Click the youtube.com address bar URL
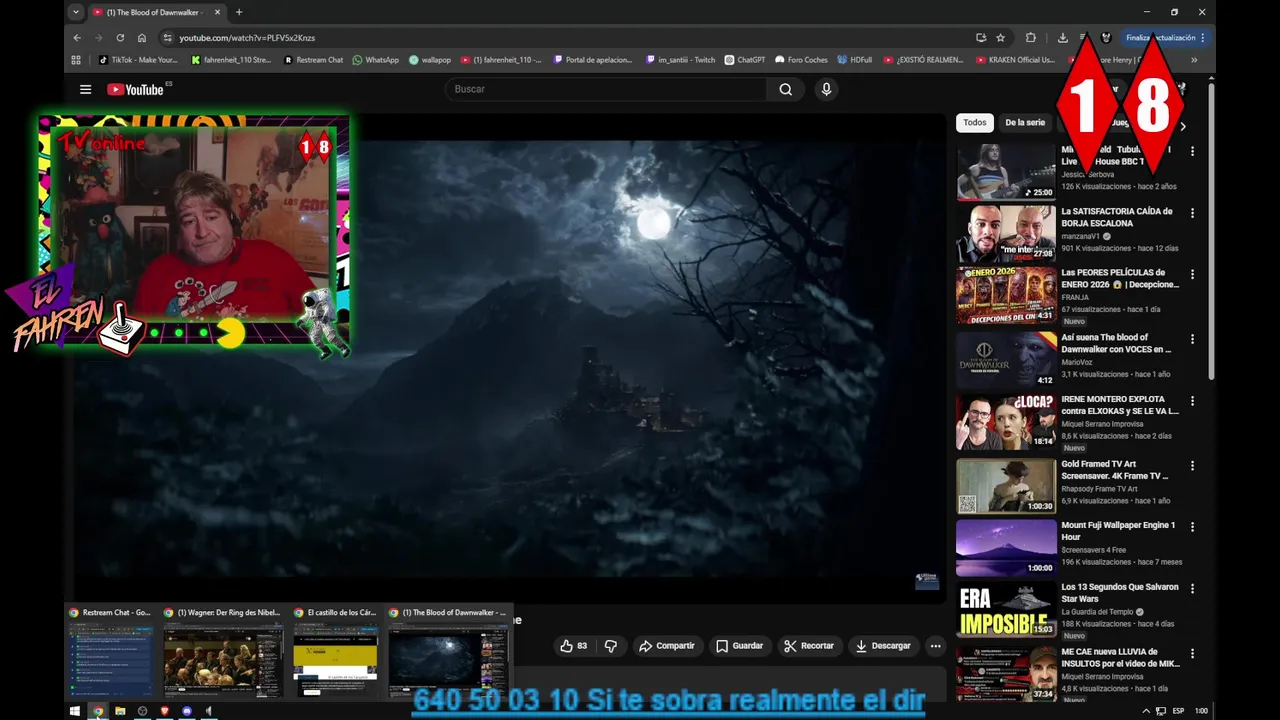The width and height of the screenshot is (1280, 720). pos(247,38)
